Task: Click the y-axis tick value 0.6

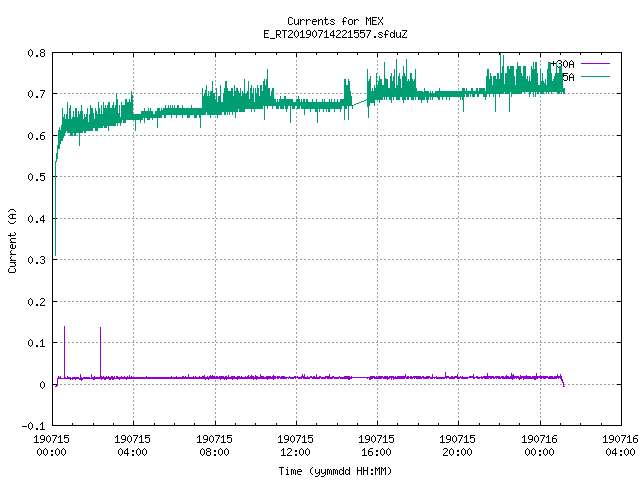Action: click(x=36, y=136)
